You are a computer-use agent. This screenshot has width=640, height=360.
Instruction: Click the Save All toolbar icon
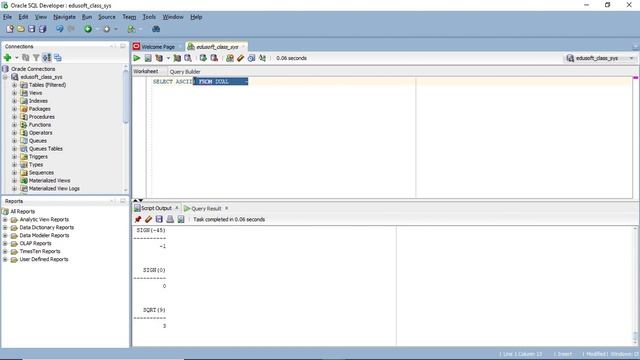coord(42,29)
